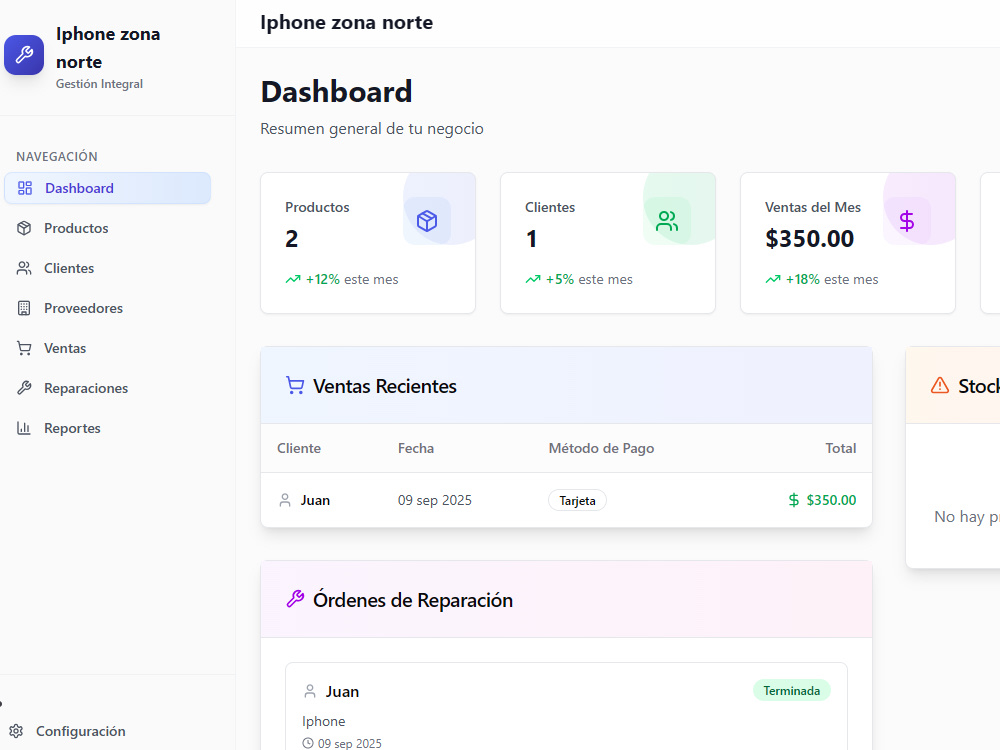This screenshot has height=750, width=1000.
Task: Navigate to Proveedores
Action: [108, 308]
